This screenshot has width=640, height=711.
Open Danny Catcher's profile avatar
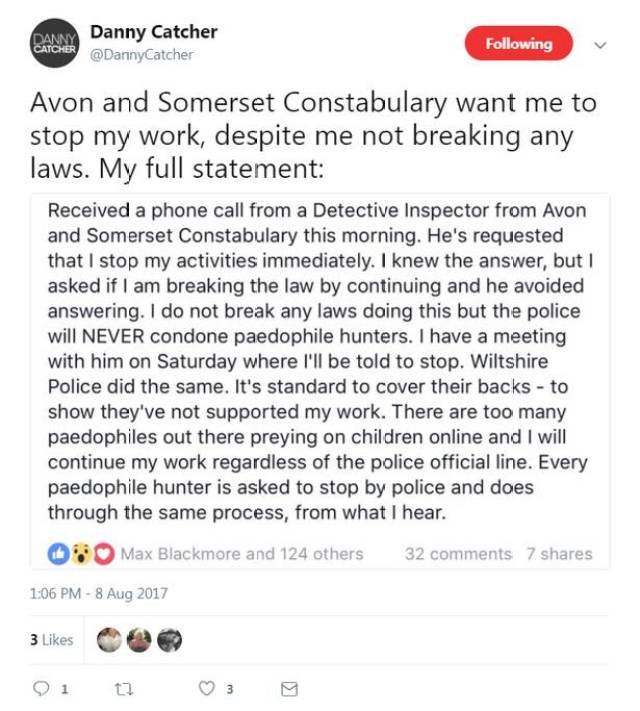[x=54, y=44]
